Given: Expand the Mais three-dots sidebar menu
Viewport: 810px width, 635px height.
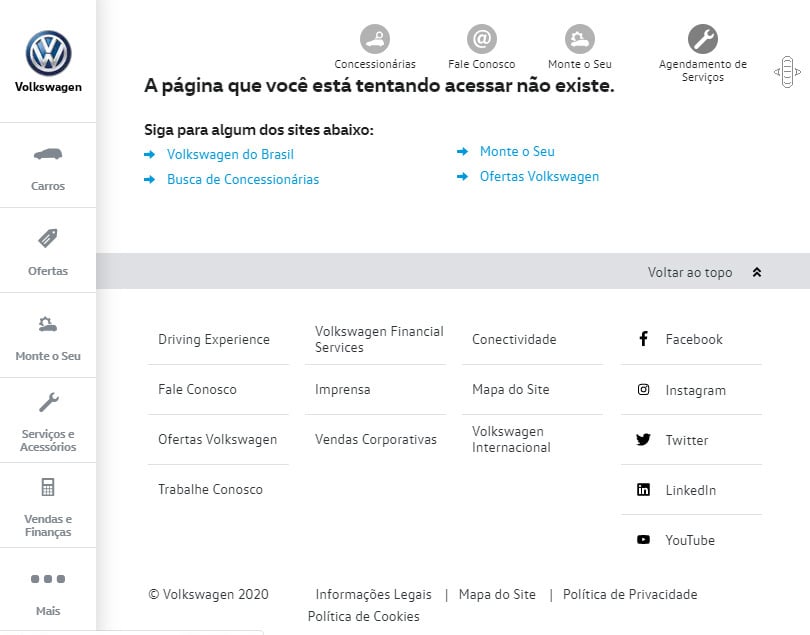Looking at the screenshot, I should (48, 579).
